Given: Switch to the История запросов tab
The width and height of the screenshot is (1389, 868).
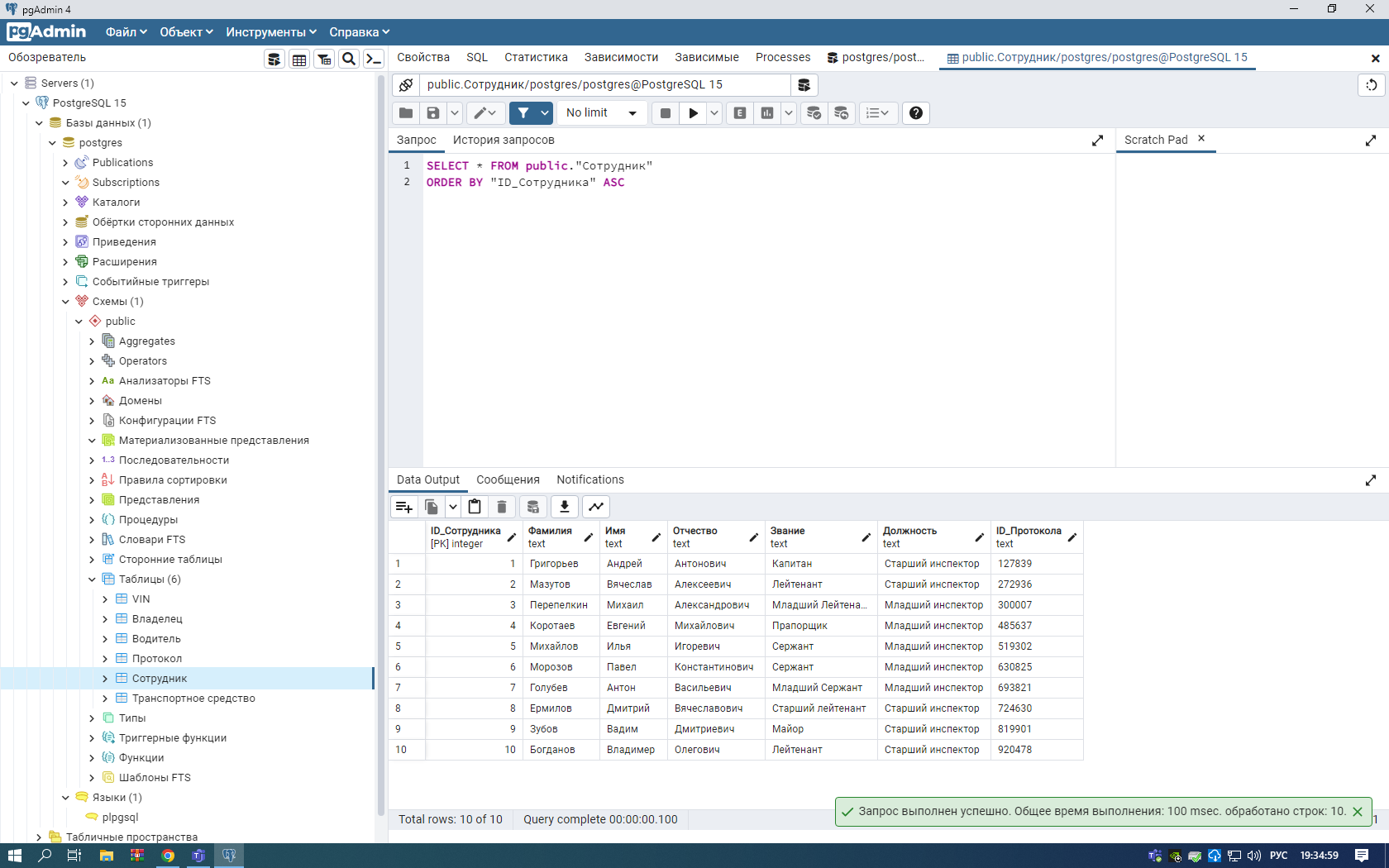Looking at the screenshot, I should [504, 141].
